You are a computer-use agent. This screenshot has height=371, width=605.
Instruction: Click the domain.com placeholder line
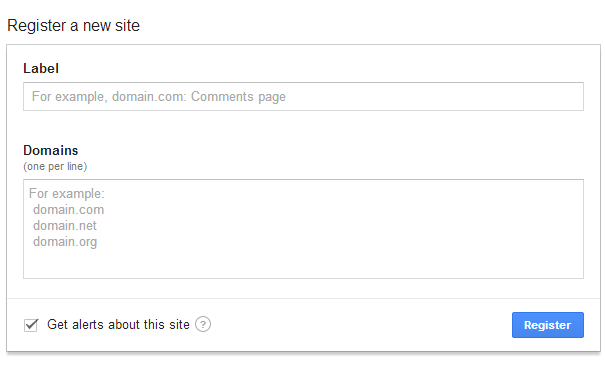[69, 210]
